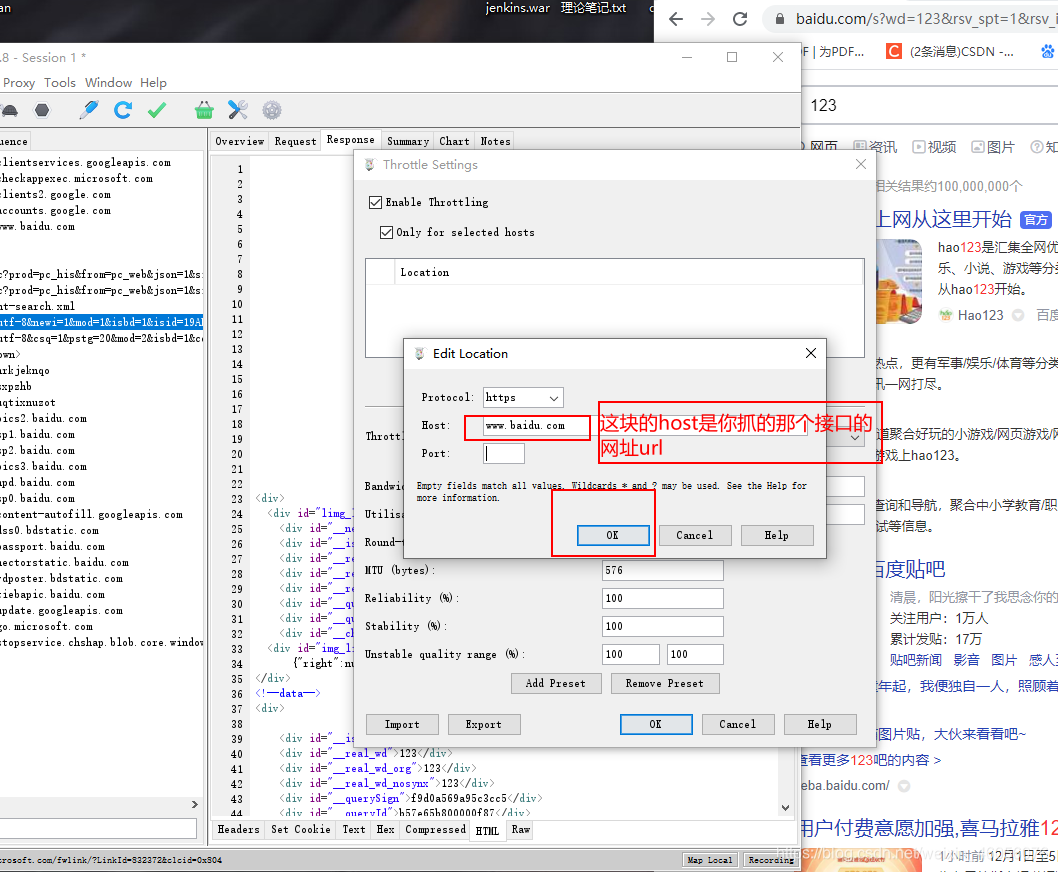Switch to the Request tab
The image size is (1058, 872).
pos(296,141)
